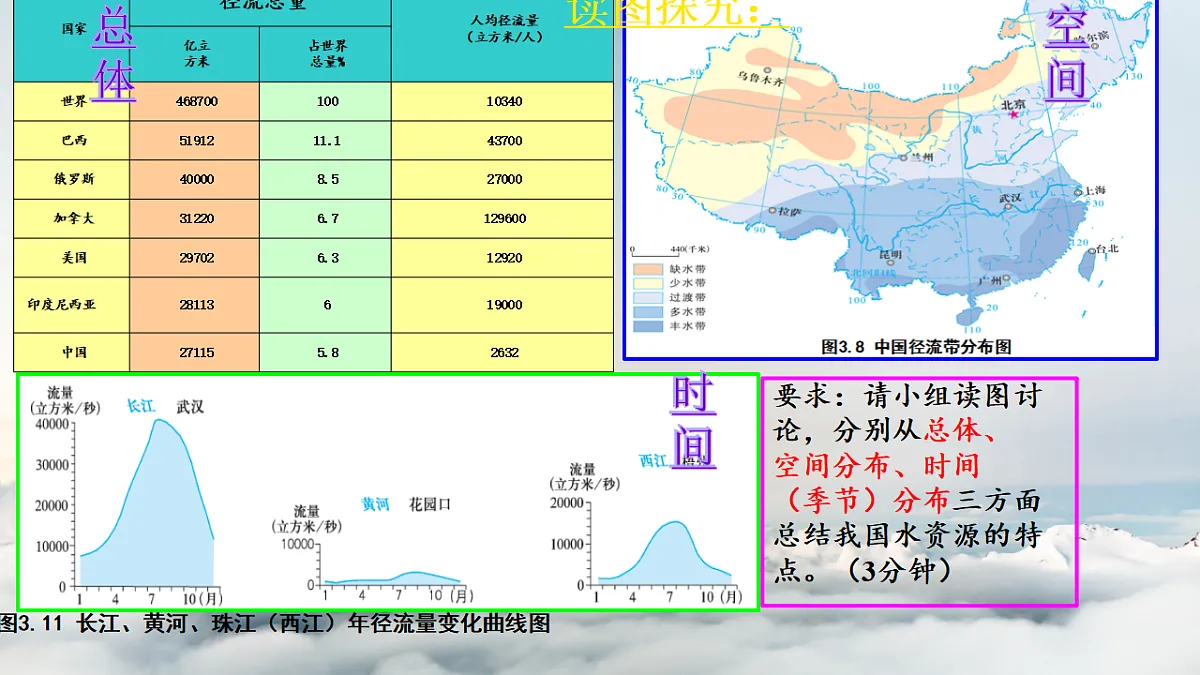The image size is (1200, 675).
Task: Click the 缺水带 legend color swatch
Action: click(647, 269)
